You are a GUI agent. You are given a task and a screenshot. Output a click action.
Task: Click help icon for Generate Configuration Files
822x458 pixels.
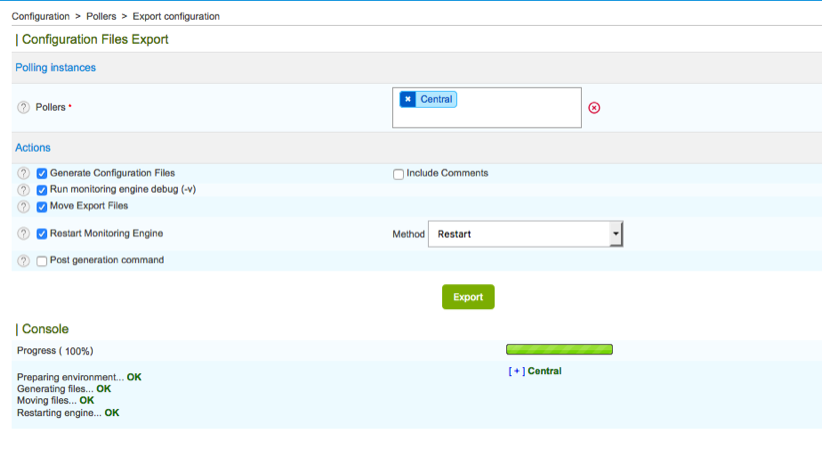click(23, 173)
